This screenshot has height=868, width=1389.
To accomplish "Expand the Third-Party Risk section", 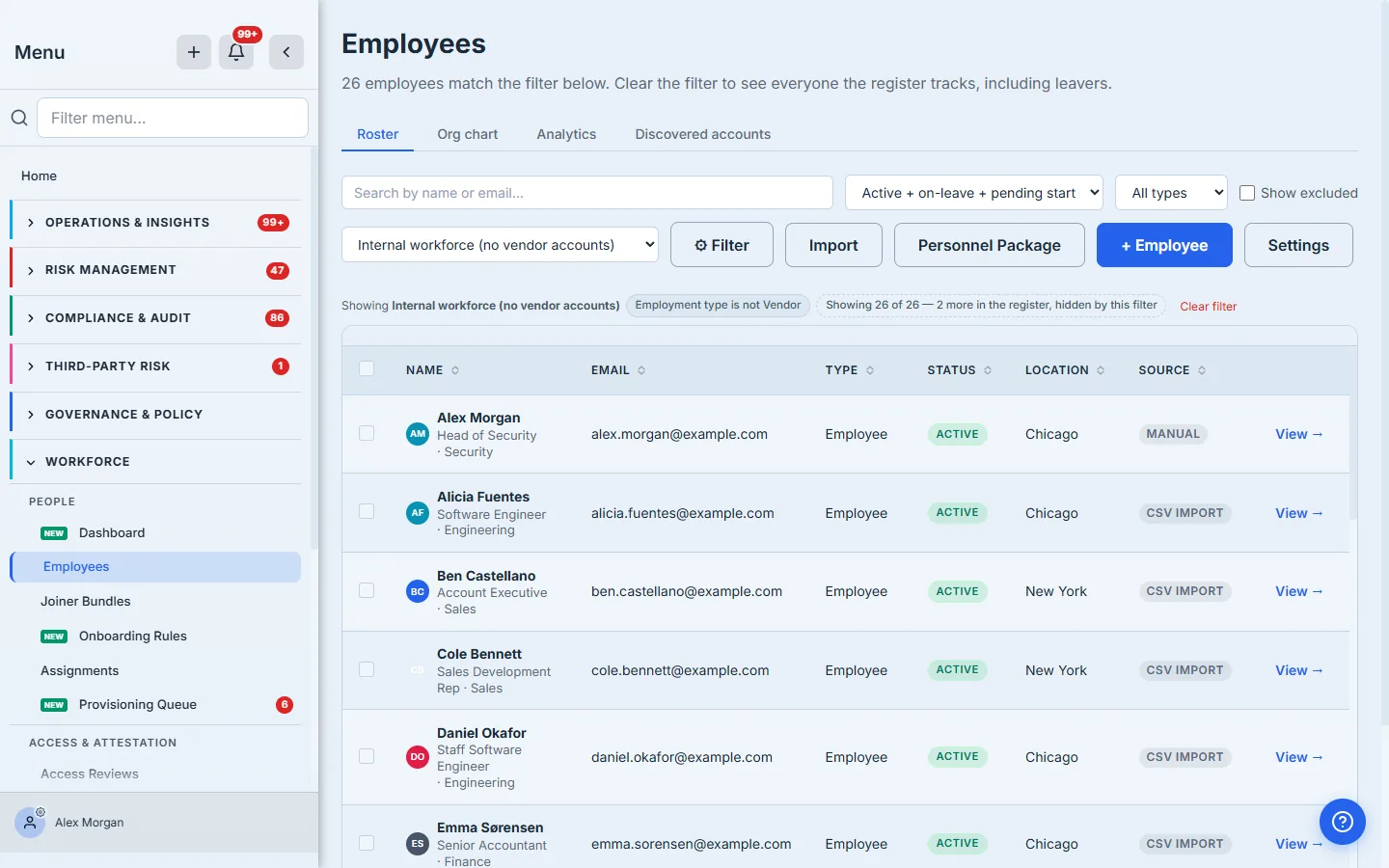I will pyautogui.click(x=155, y=366).
